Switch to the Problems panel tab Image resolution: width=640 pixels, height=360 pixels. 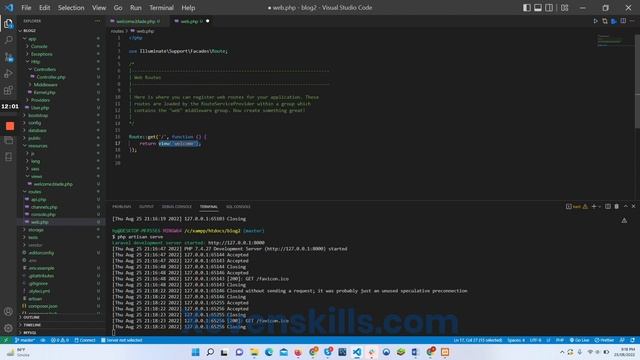[122, 207]
